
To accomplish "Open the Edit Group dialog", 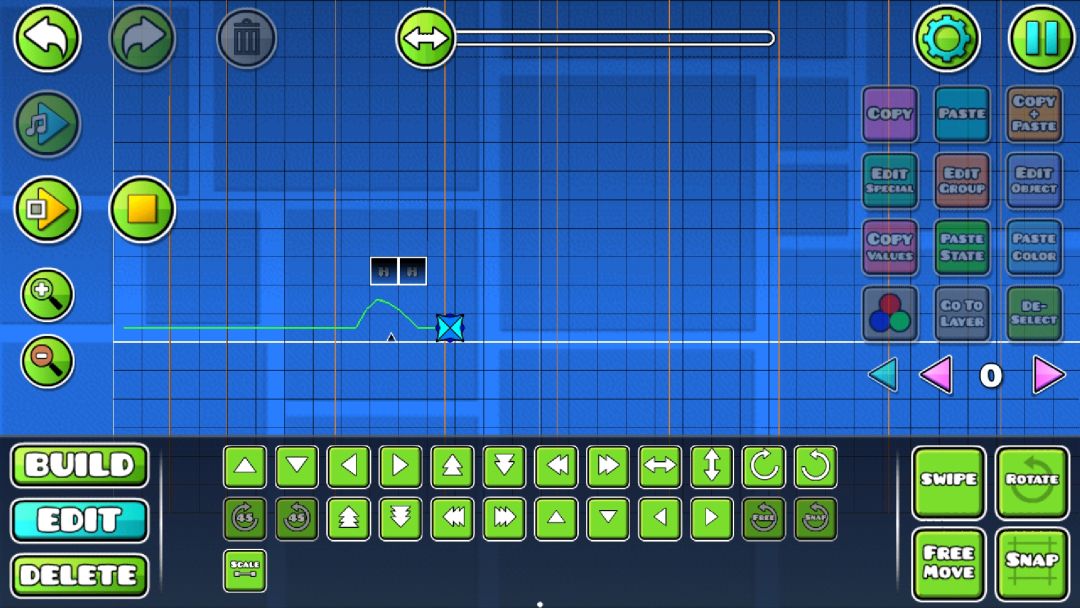I will click(962, 180).
